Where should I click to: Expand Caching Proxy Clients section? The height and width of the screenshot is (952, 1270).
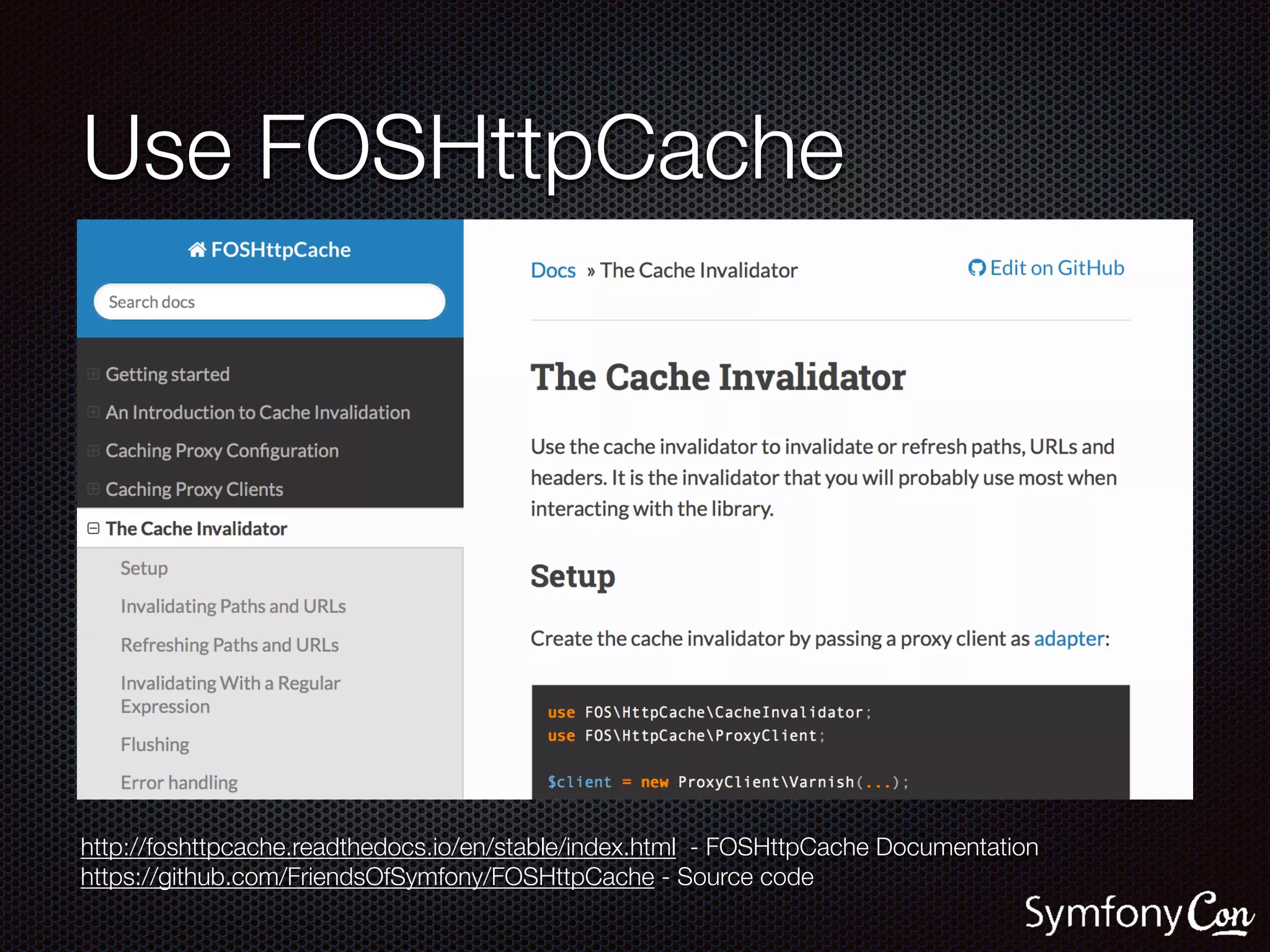pos(93,489)
